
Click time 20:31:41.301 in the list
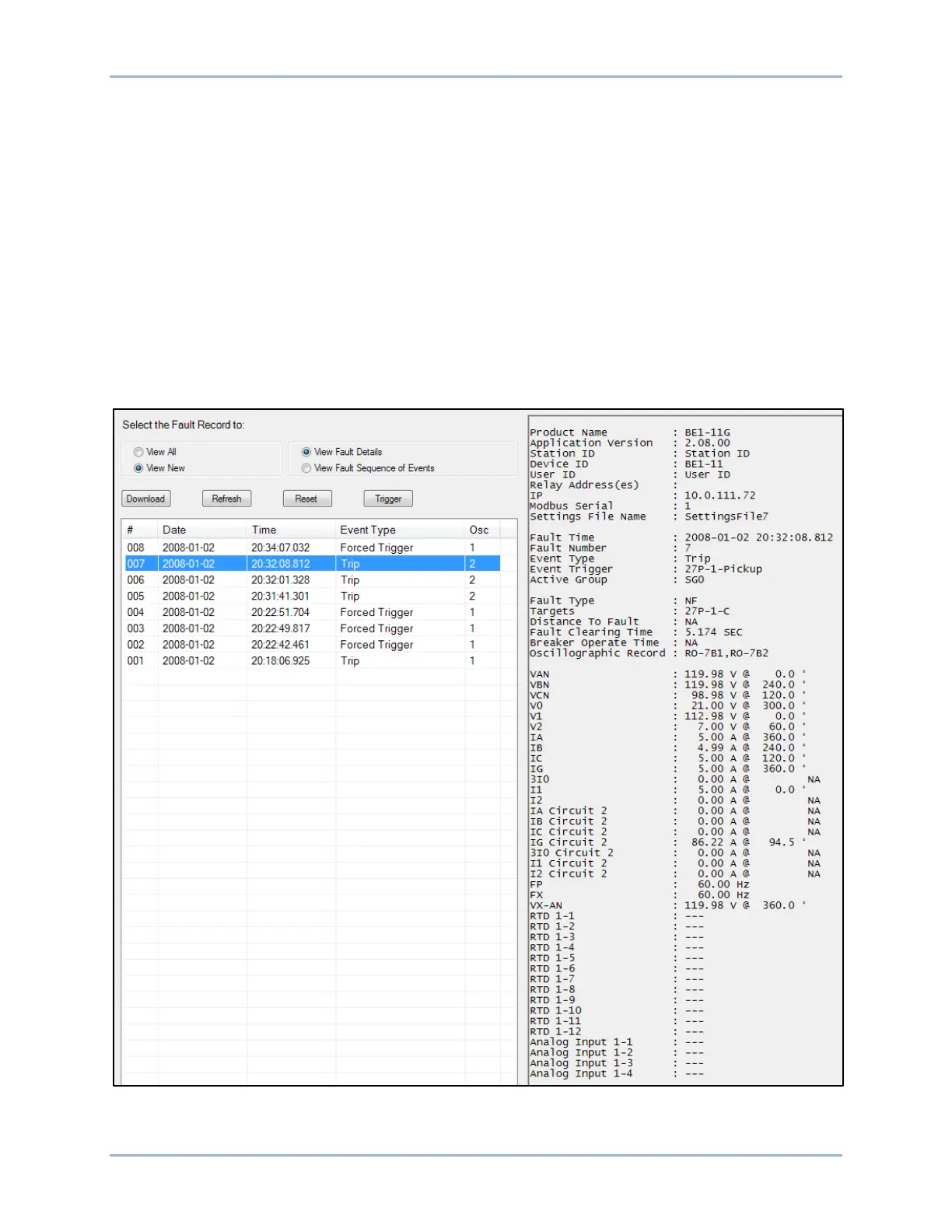click(280, 597)
